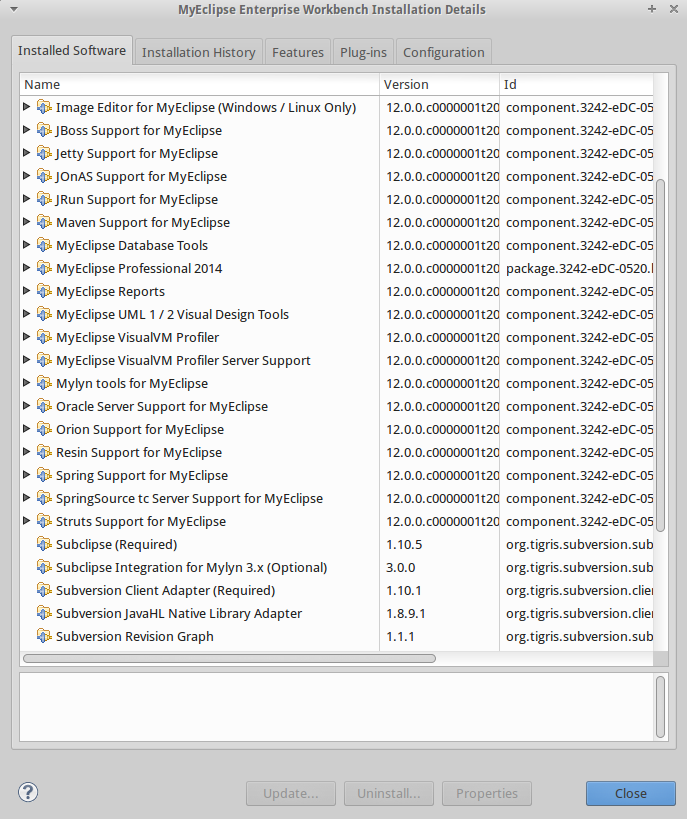Expand the Spring Support for MyEclipse node

click(27, 474)
